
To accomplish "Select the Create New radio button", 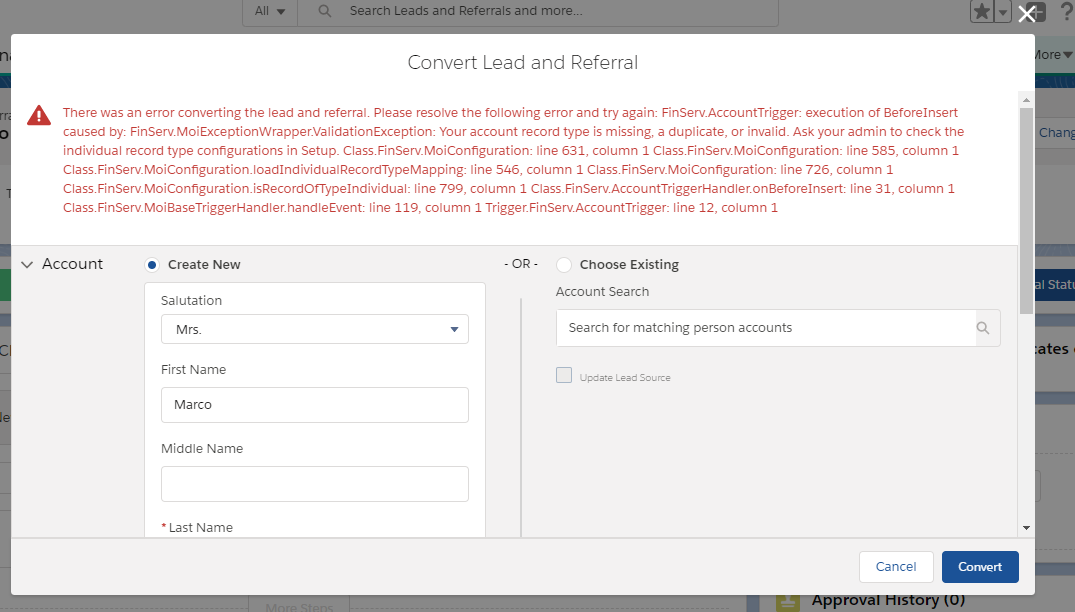I will (152, 265).
